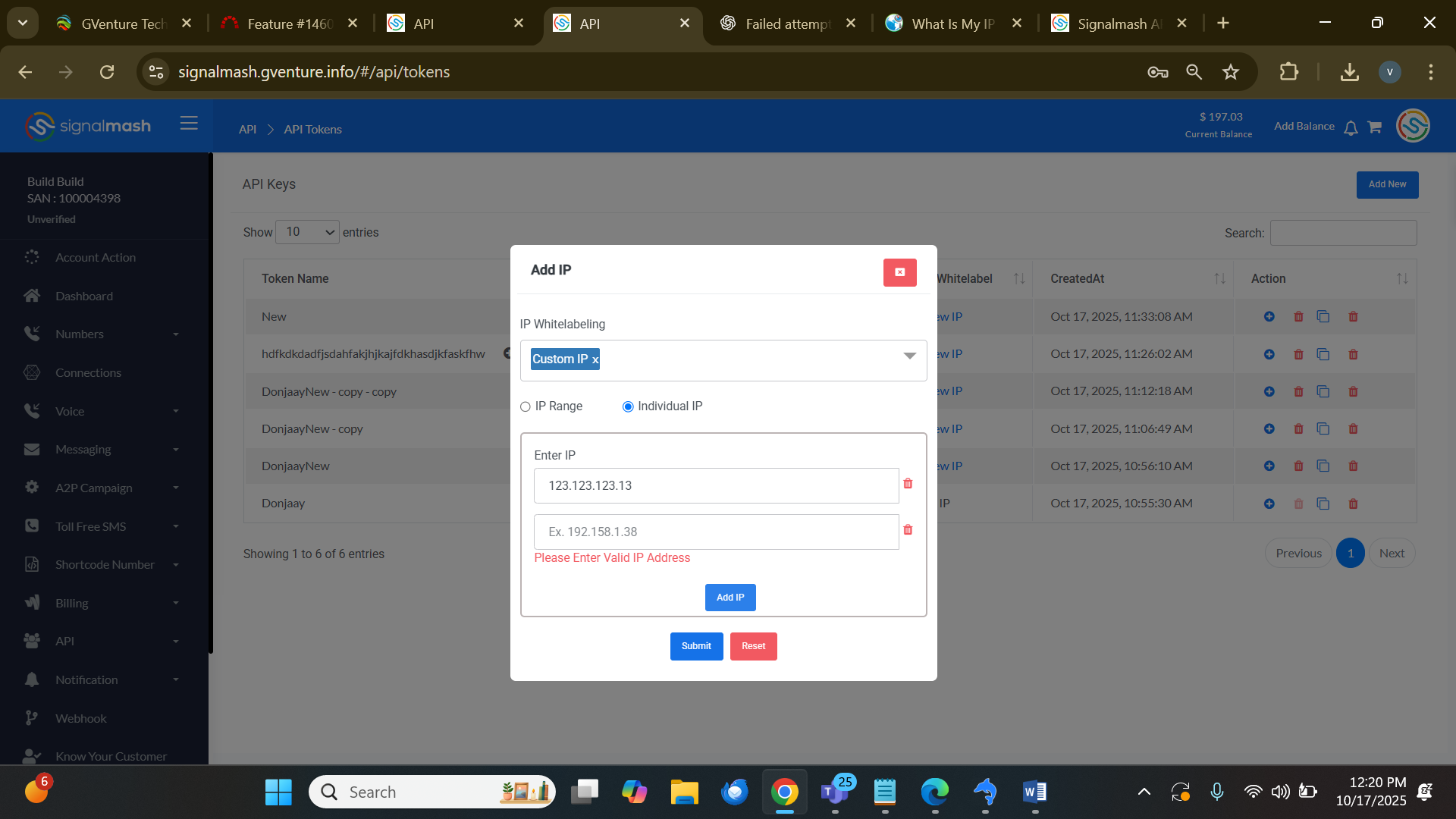Remove the Custom IP tag

[595, 360]
